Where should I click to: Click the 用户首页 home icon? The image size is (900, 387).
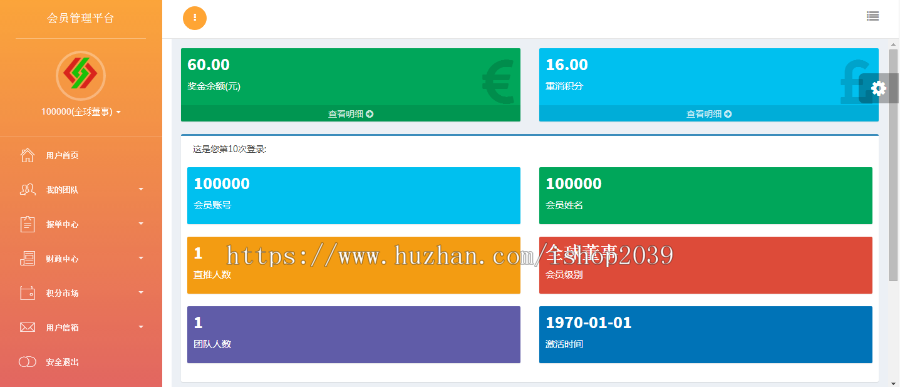27,155
